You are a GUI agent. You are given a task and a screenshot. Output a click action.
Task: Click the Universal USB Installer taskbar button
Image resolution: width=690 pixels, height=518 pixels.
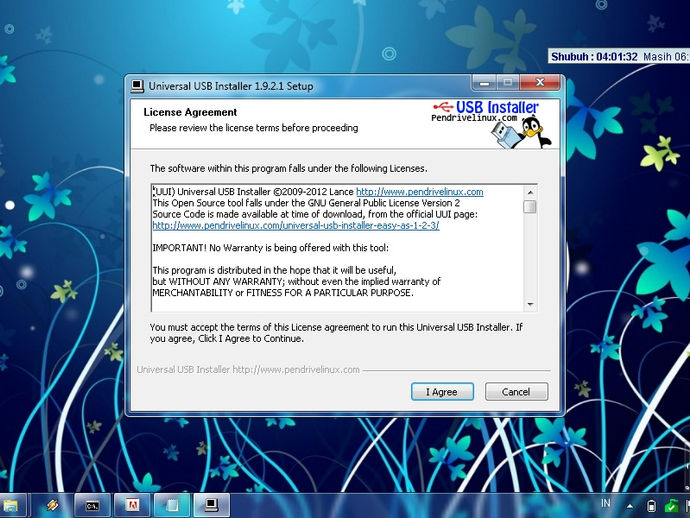pyautogui.click(x=212, y=505)
